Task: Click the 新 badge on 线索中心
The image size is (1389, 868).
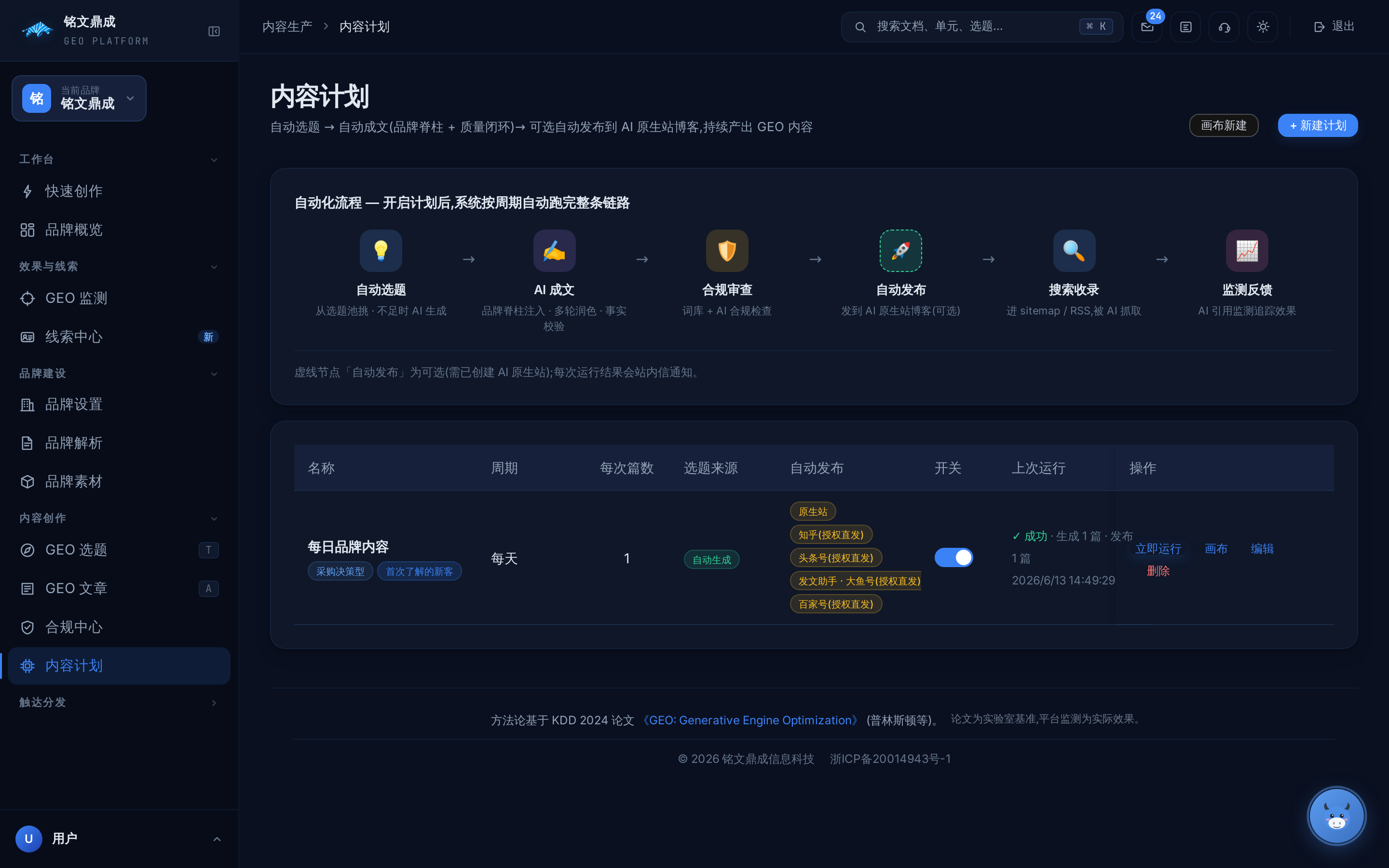Action: coord(208,337)
